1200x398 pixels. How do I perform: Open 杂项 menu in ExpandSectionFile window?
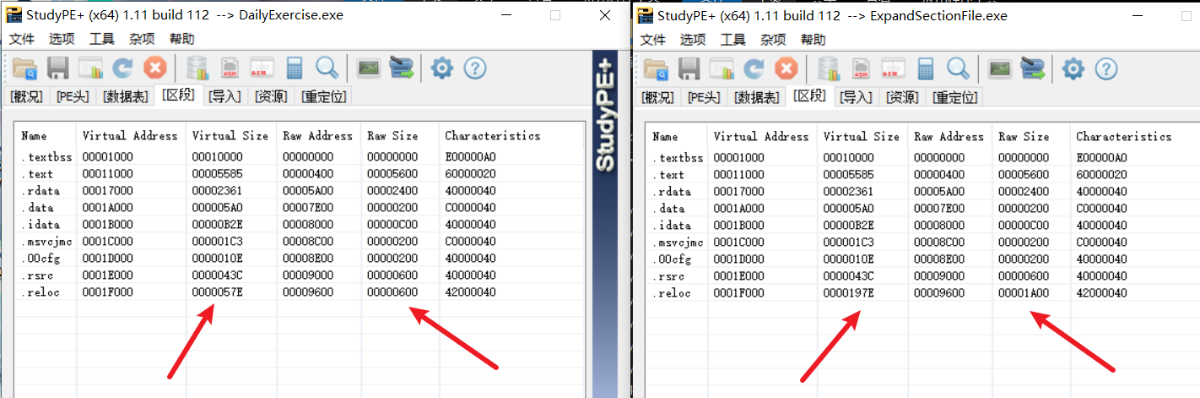pos(773,40)
